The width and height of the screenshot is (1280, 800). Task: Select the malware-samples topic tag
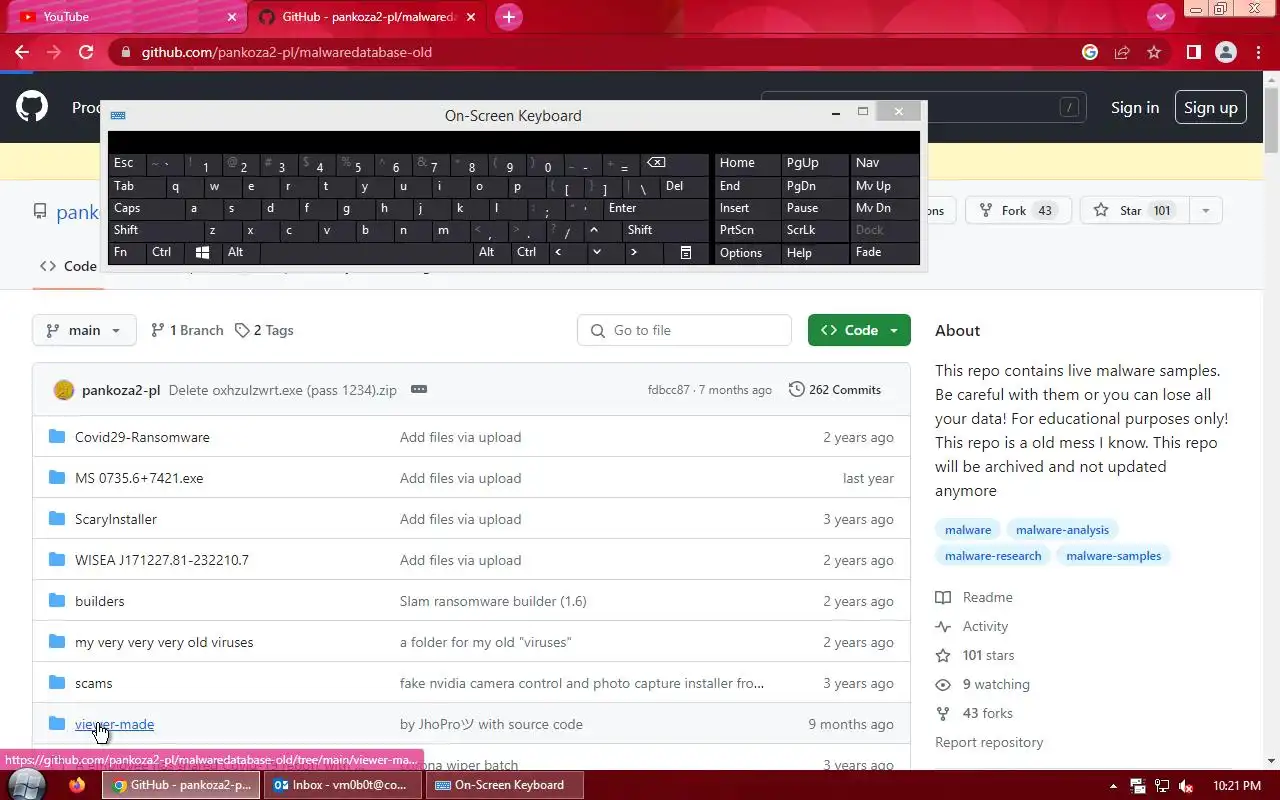pyautogui.click(x=1114, y=556)
